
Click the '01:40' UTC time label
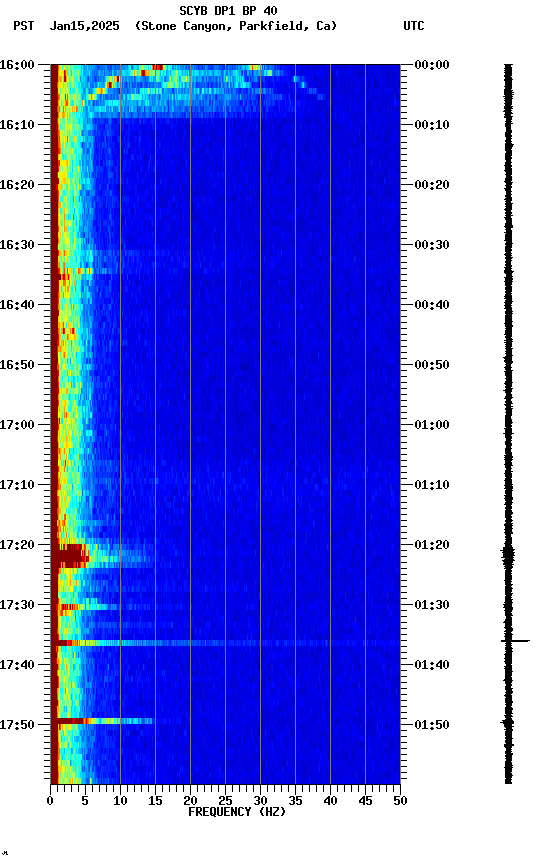tap(432, 665)
